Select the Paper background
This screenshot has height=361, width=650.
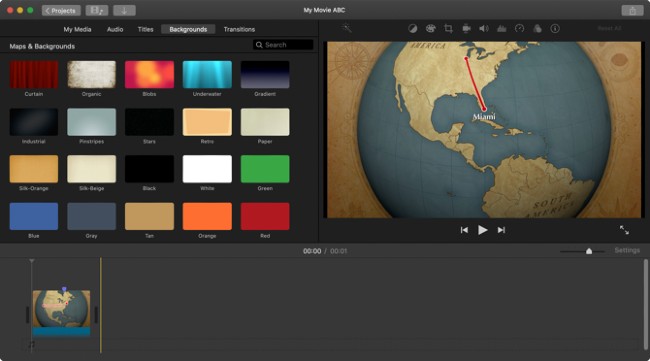click(265, 122)
